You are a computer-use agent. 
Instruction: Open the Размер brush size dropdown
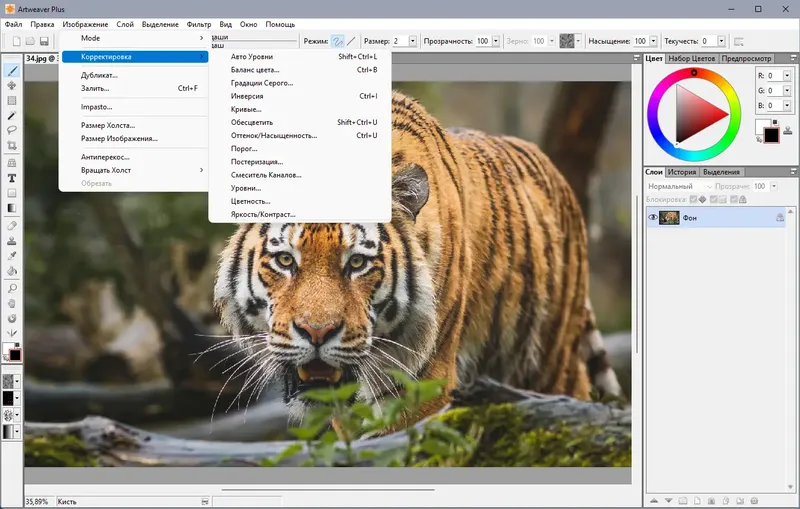pyautogui.click(x=413, y=41)
